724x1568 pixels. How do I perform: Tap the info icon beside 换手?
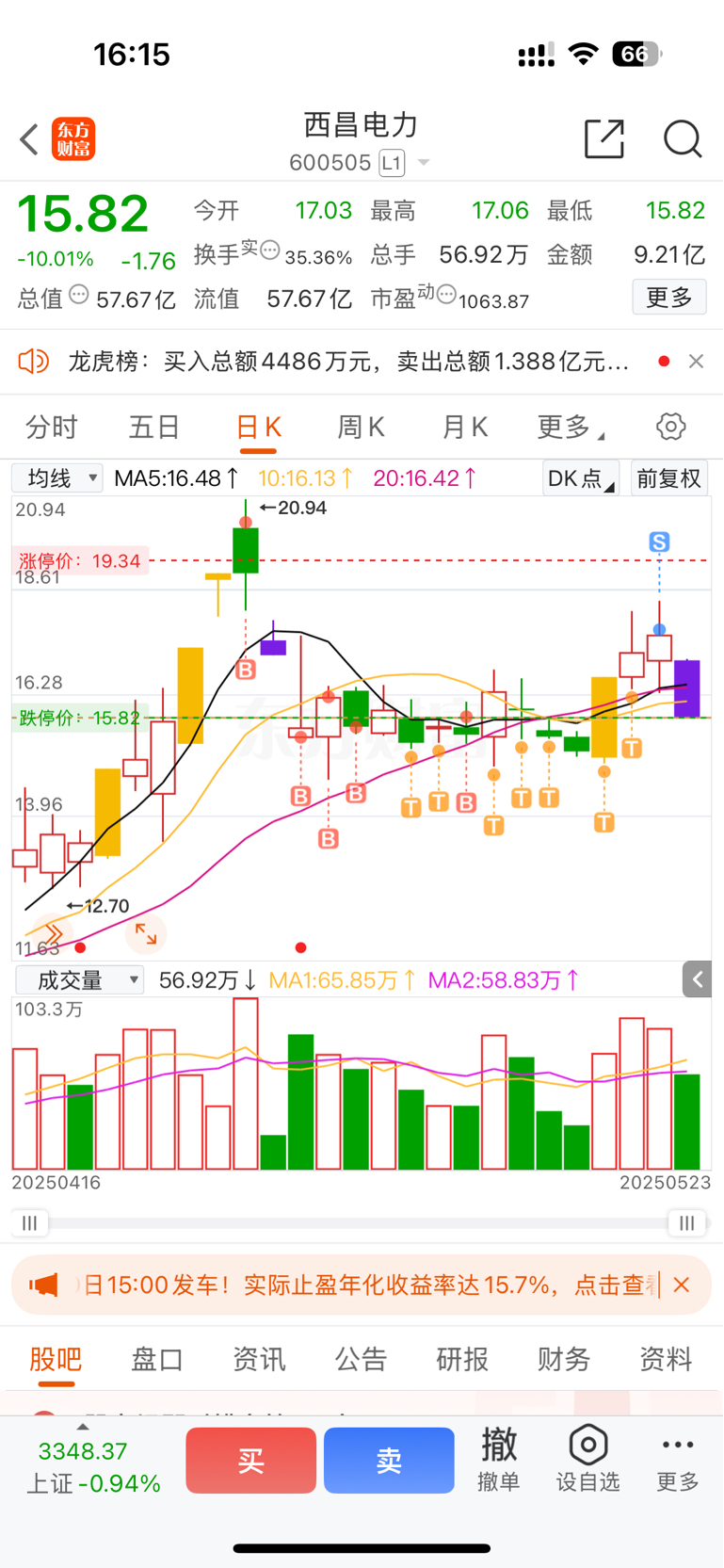pyautogui.click(x=270, y=251)
